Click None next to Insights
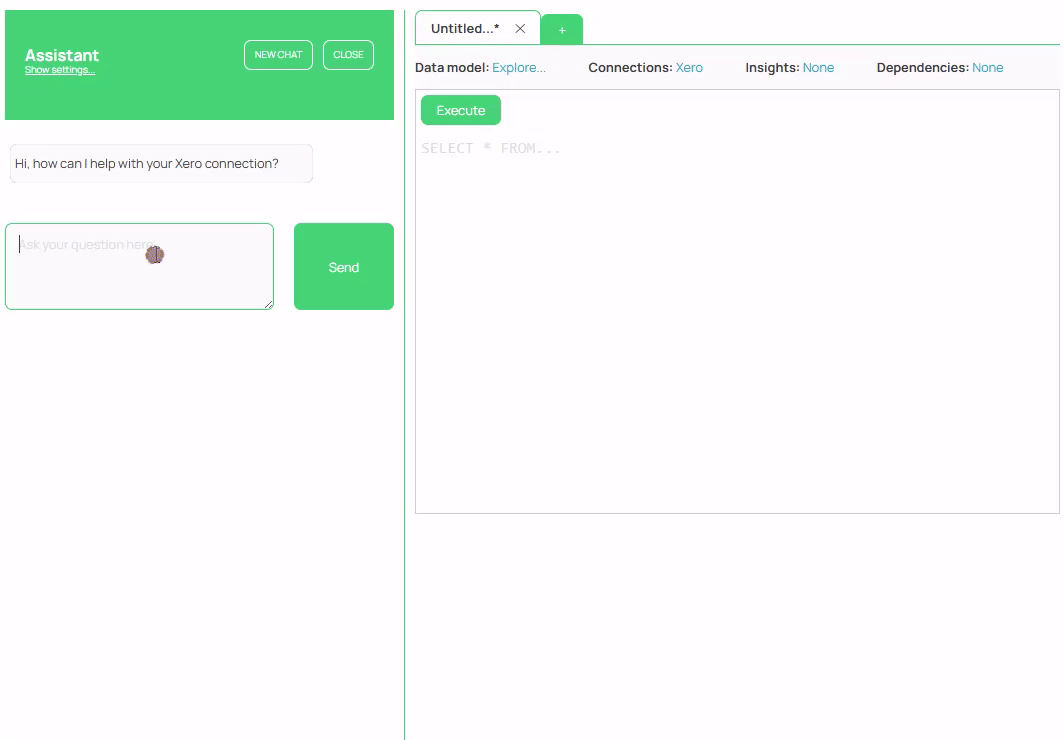This screenshot has height=740, width=1064. [x=819, y=67]
